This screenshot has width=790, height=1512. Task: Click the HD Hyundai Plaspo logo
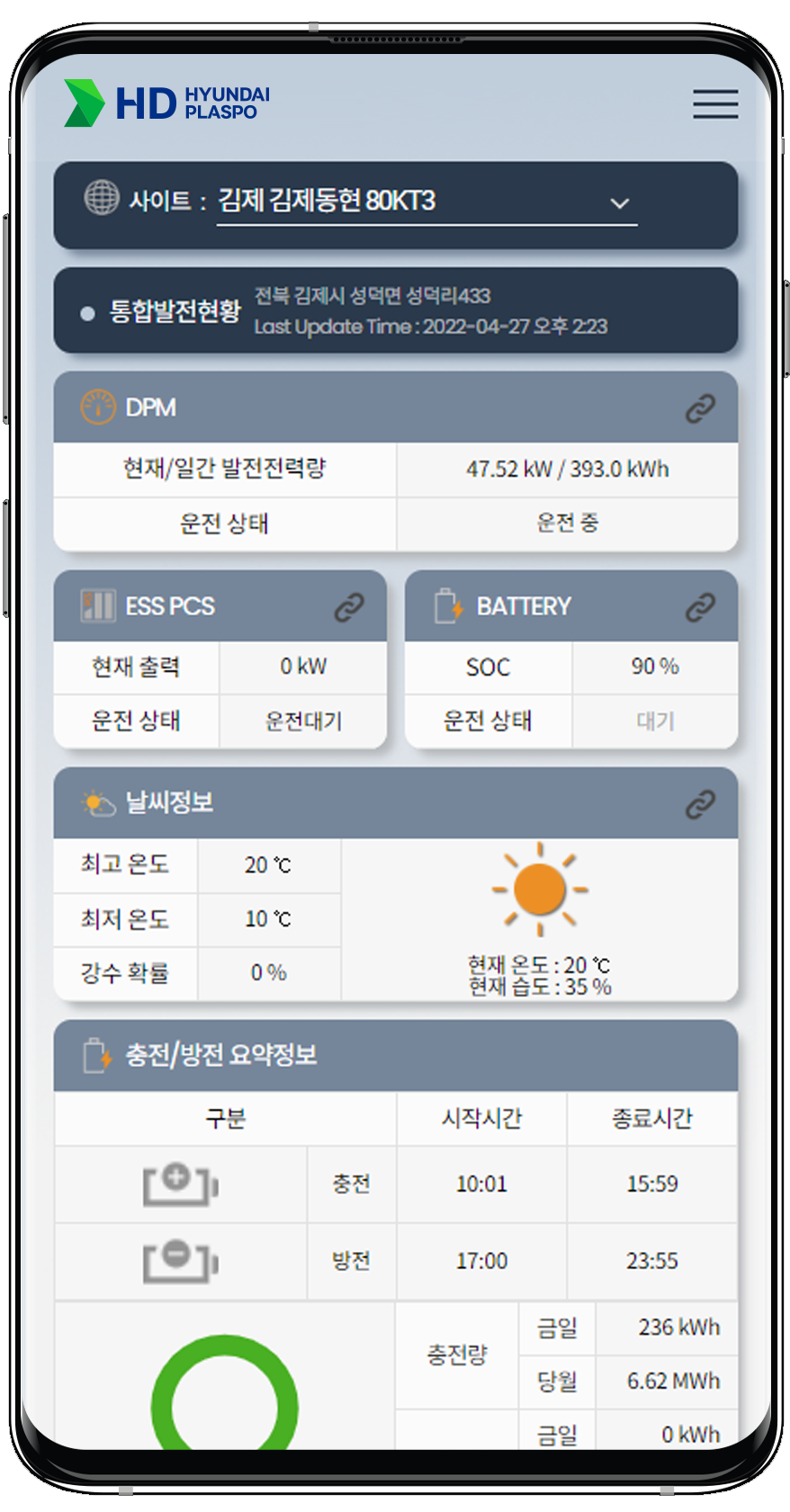point(167,103)
